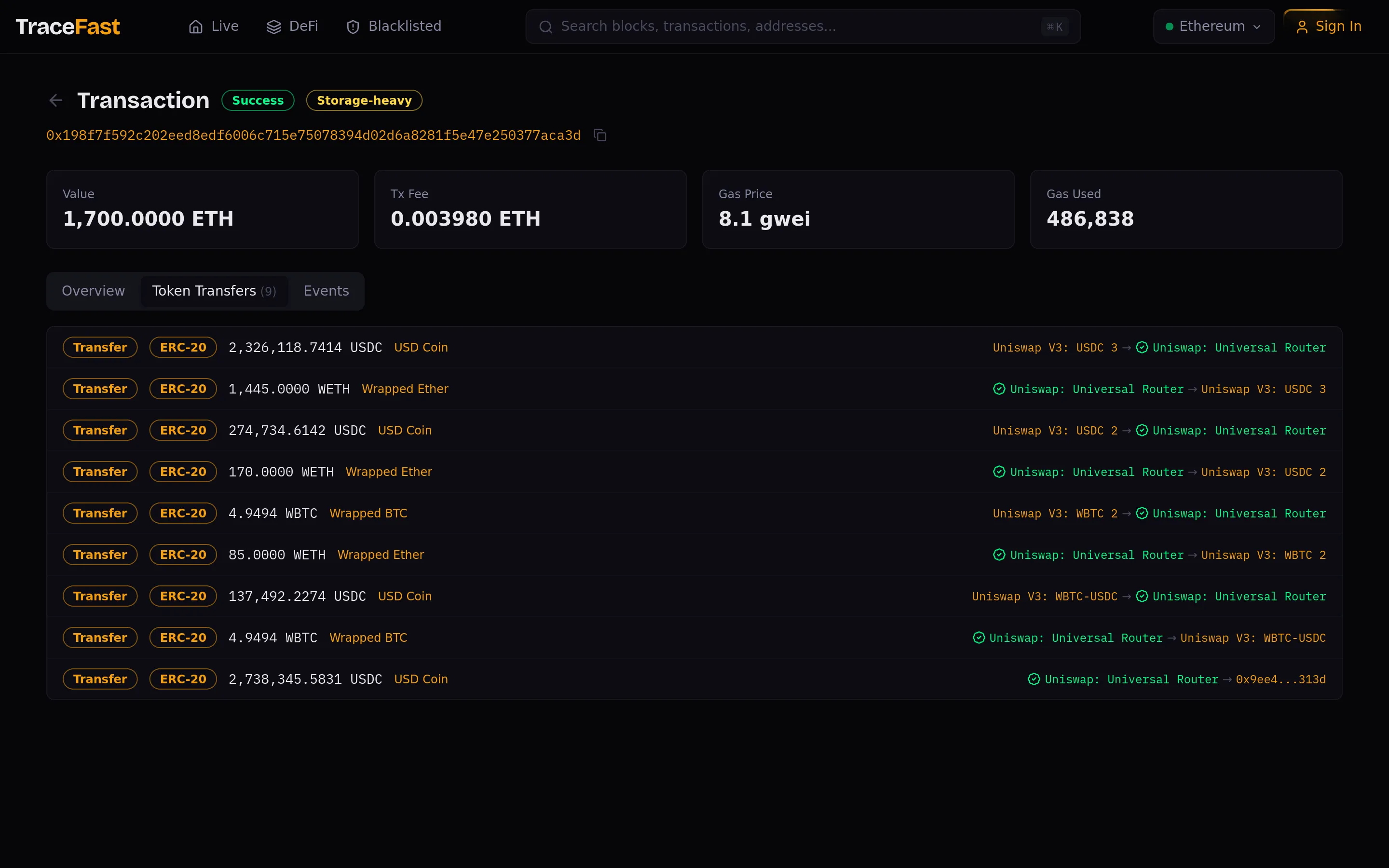Open Uniswap V3: WBTC 2 recipient in 85.0000 WETH row
This screenshot has width=1389, height=868.
point(1263,555)
